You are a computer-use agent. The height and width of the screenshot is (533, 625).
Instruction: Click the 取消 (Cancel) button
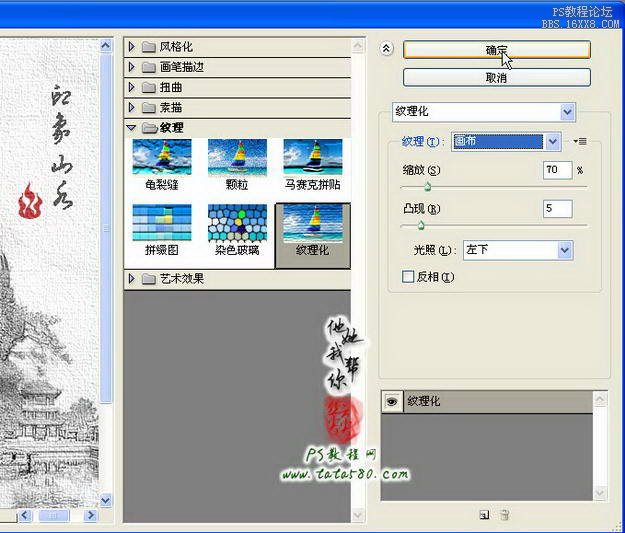pos(496,77)
